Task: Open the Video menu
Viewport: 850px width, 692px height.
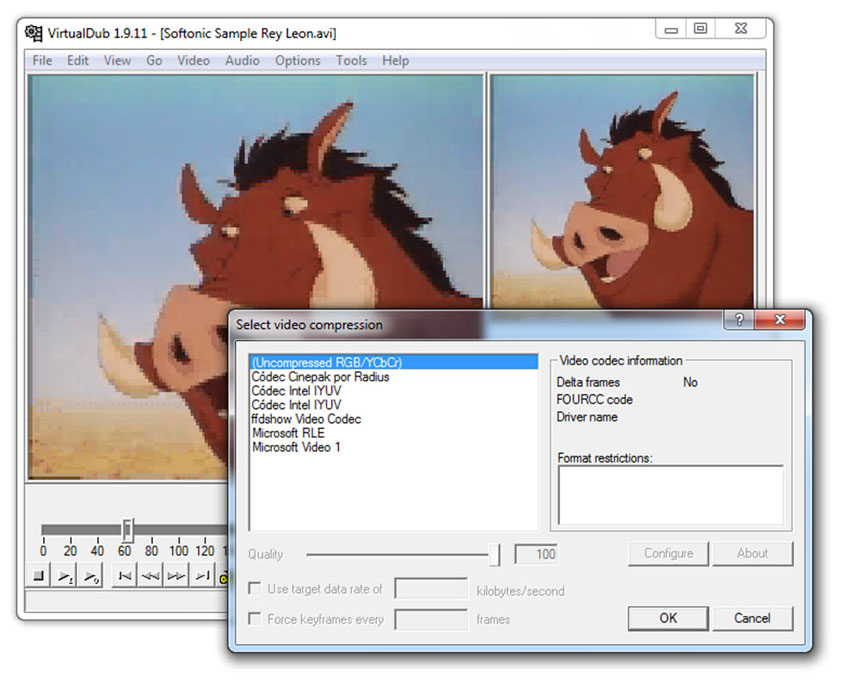Action: click(x=193, y=60)
